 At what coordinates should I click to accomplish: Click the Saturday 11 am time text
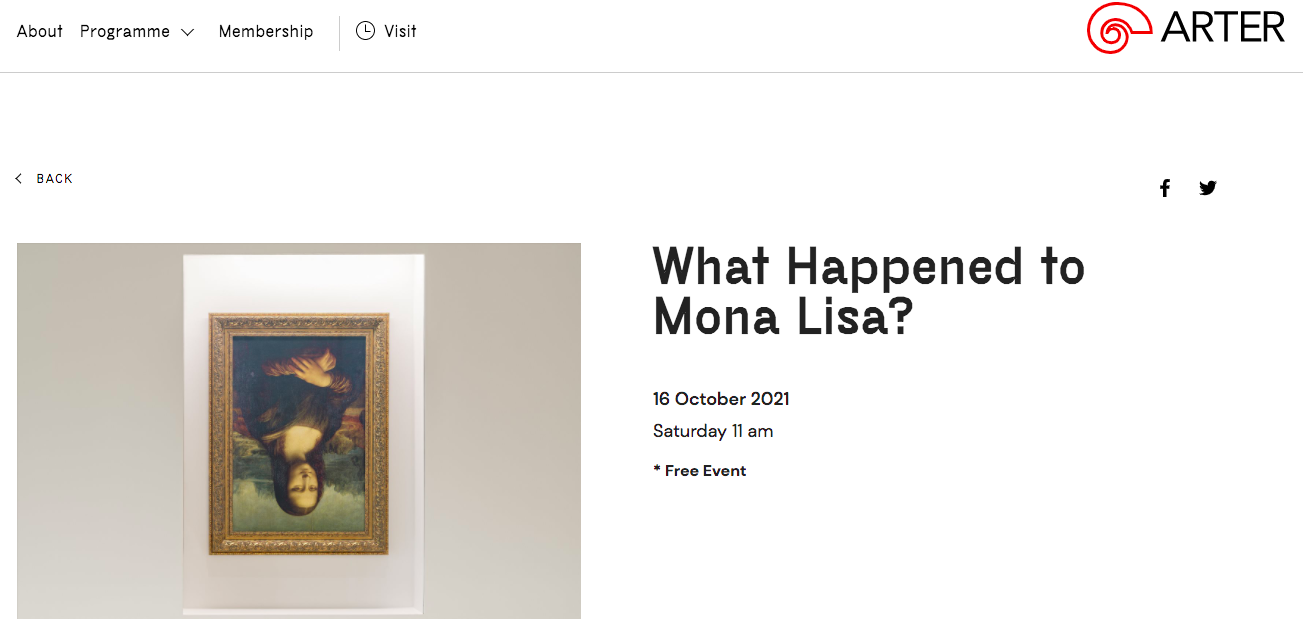(x=713, y=432)
